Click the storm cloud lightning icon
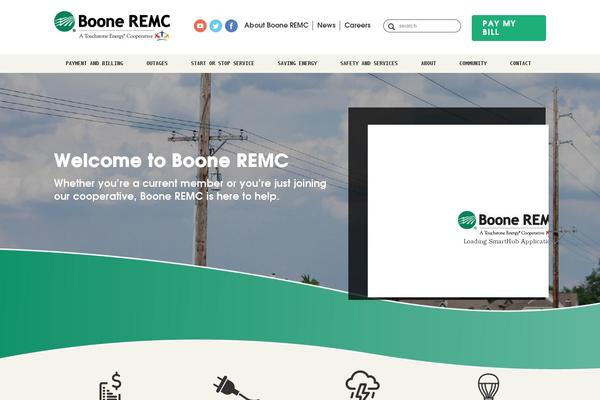Image resolution: width=600 pixels, height=400 pixels. tap(362, 385)
